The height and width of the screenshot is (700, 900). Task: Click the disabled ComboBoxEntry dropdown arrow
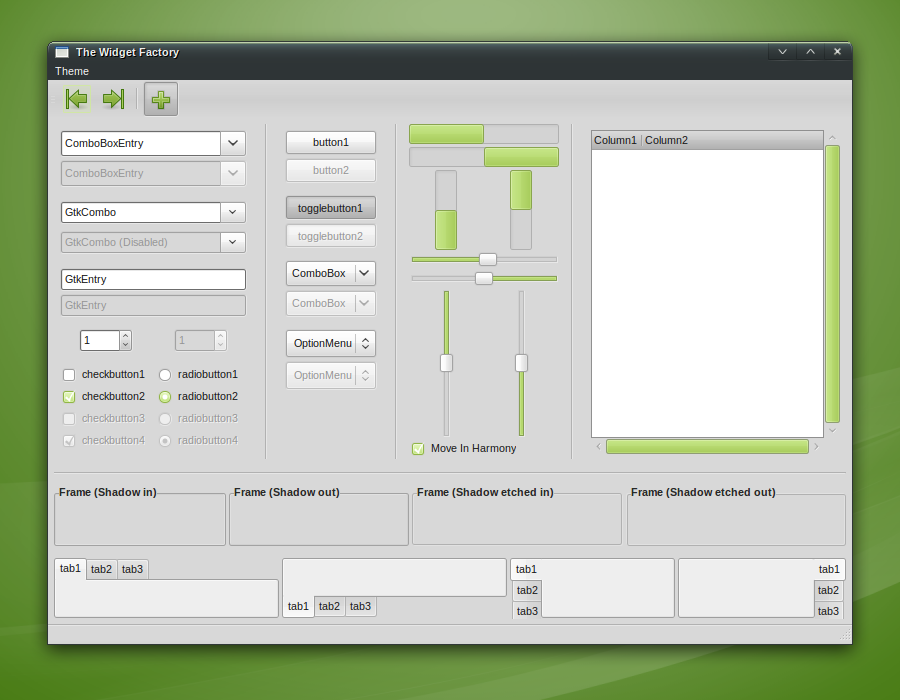(x=233, y=173)
